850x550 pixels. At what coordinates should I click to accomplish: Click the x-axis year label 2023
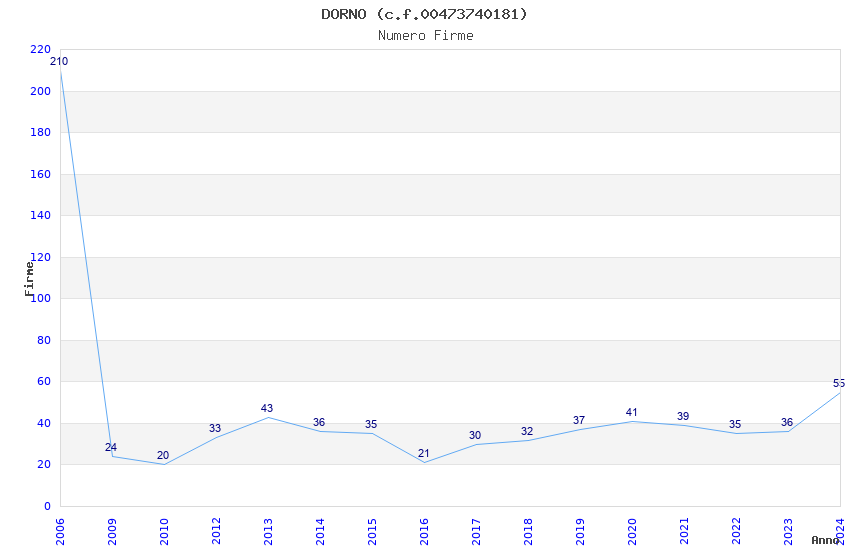pyautogui.click(x=788, y=532)
